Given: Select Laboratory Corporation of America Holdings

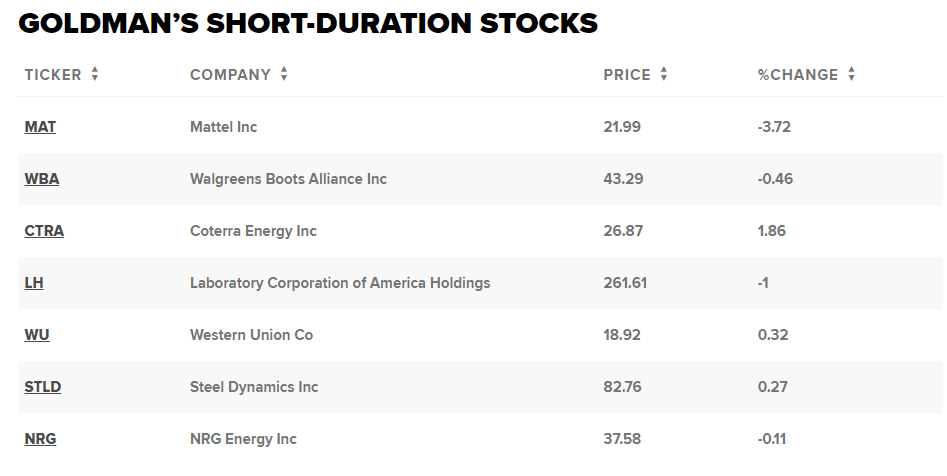Looking at the screenshot, I should click(340, 283).
